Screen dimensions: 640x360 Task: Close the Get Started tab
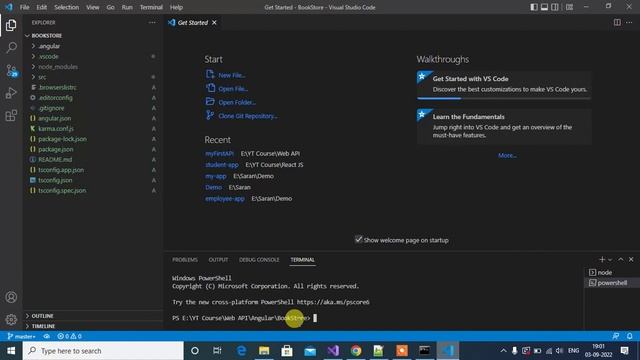click(214, 22)
